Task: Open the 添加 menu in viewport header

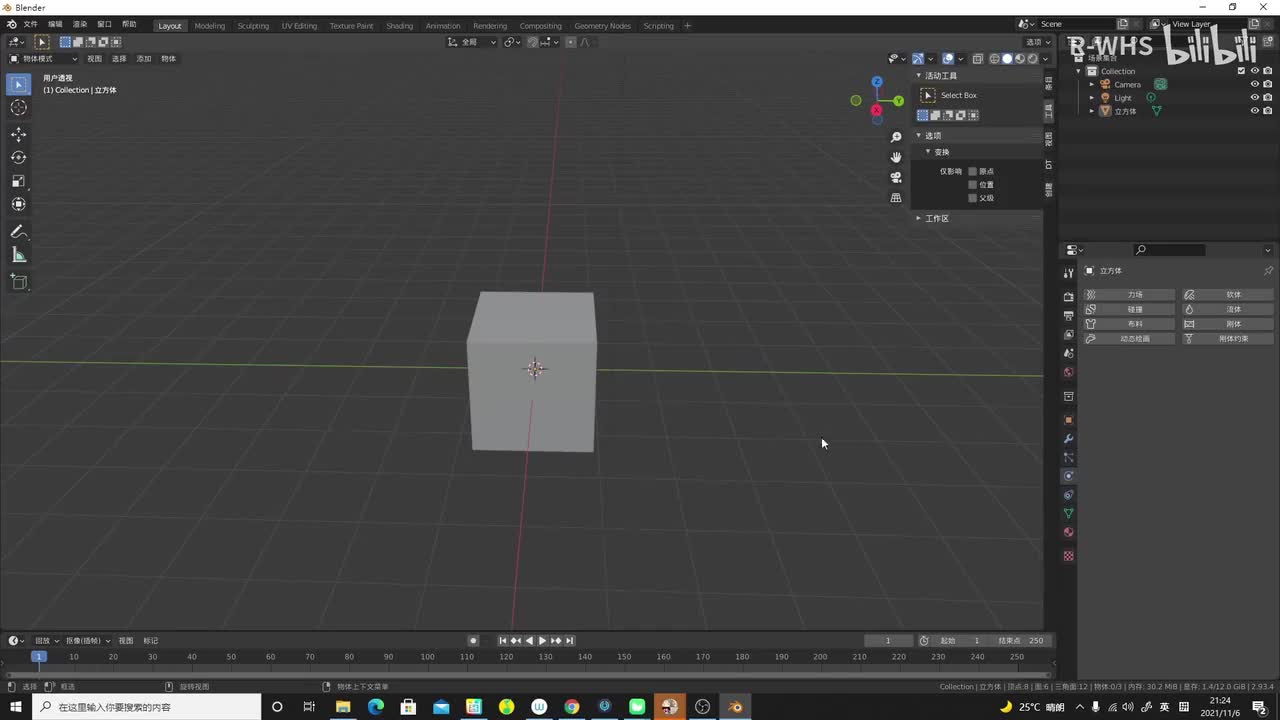Action: 144,59
